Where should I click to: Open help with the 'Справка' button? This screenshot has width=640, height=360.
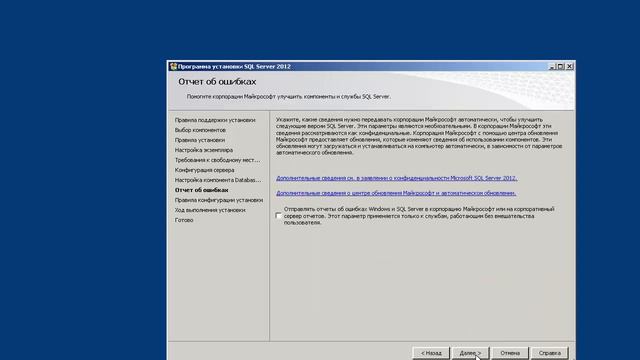[549, 353]
